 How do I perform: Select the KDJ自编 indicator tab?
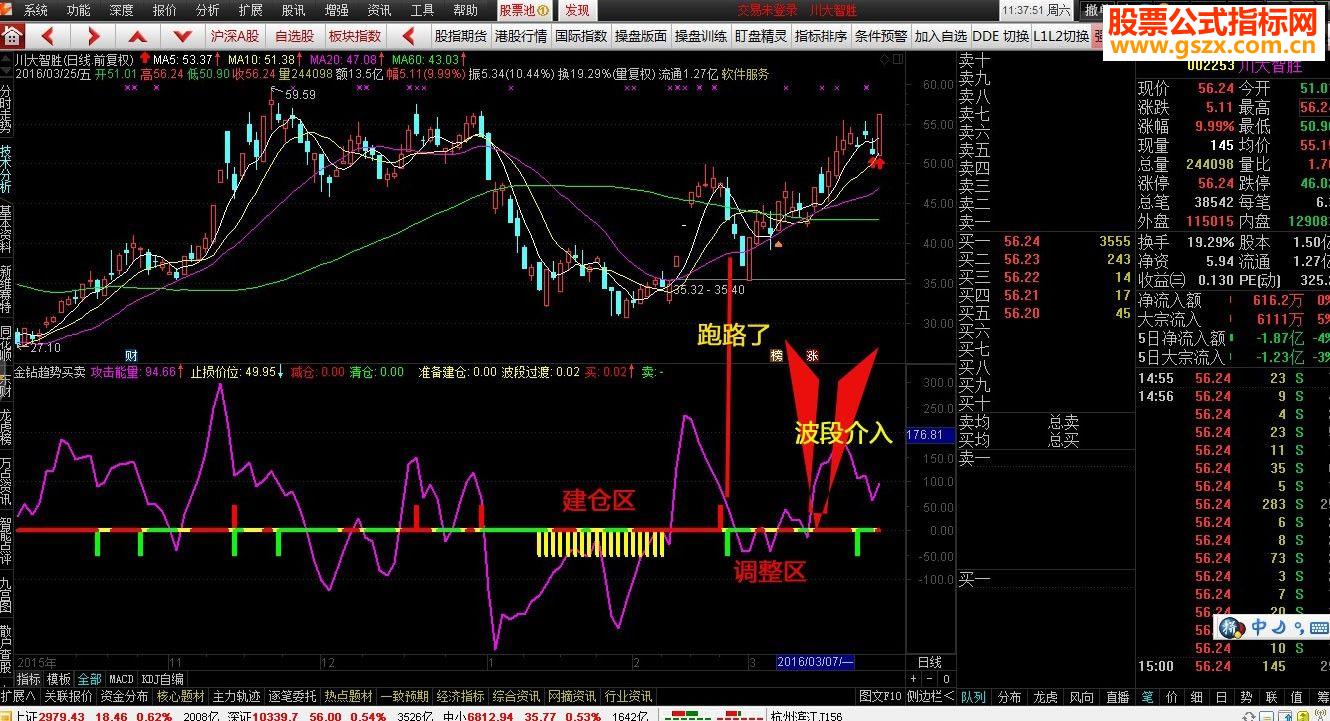[162, 679]
